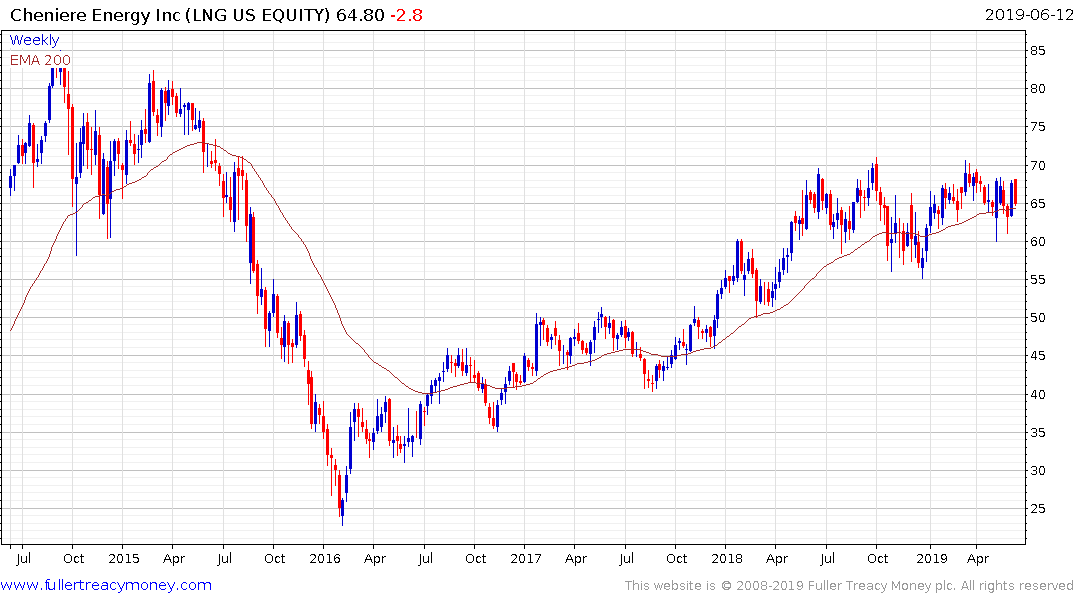This screenshot has width=1075, height=600.
Task: Select the 'EMA 200' indicator label
Action: [40, 60]
